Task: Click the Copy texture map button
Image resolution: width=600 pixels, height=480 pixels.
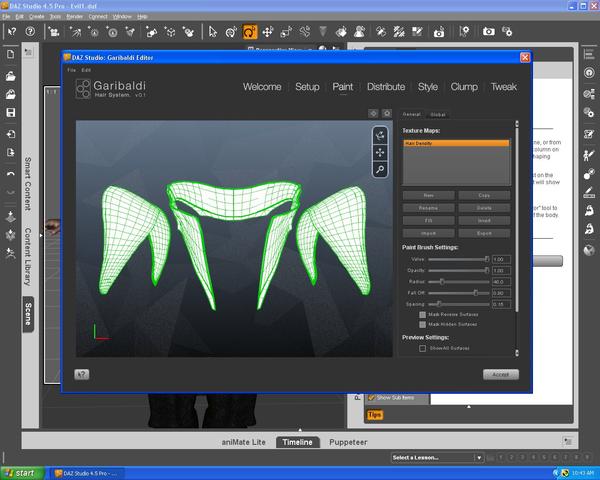Action: pos(484,196)
